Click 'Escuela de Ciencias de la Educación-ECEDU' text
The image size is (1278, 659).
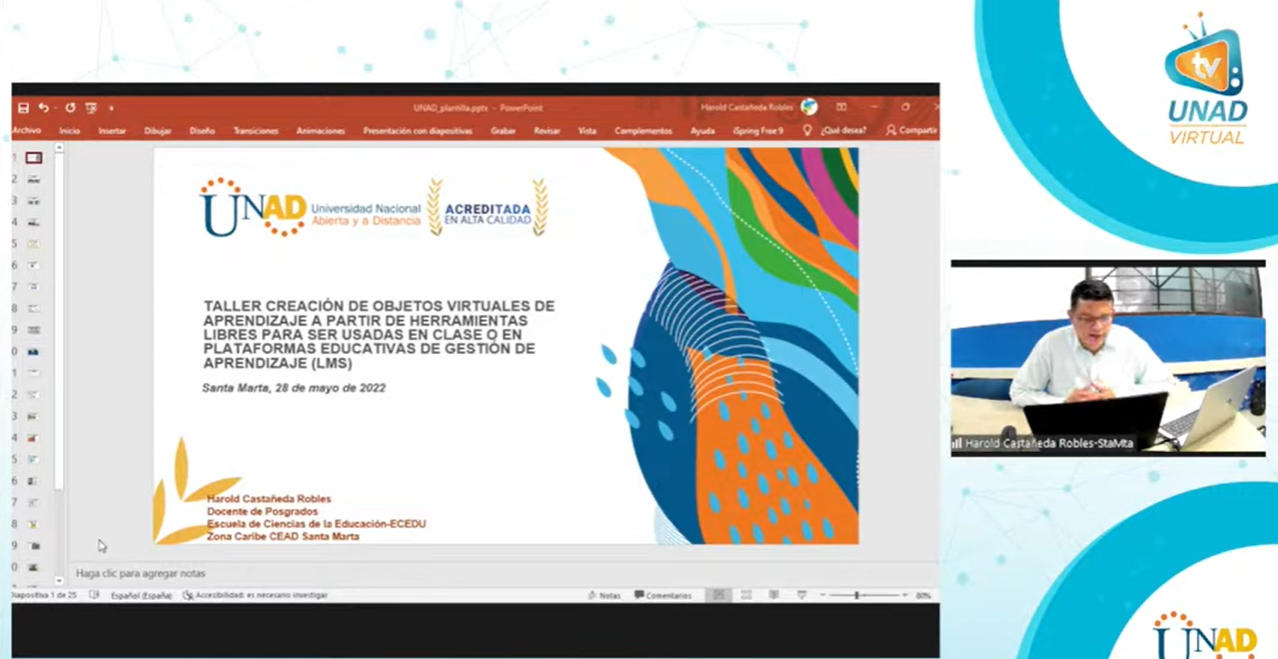click(x=316, y=524)
